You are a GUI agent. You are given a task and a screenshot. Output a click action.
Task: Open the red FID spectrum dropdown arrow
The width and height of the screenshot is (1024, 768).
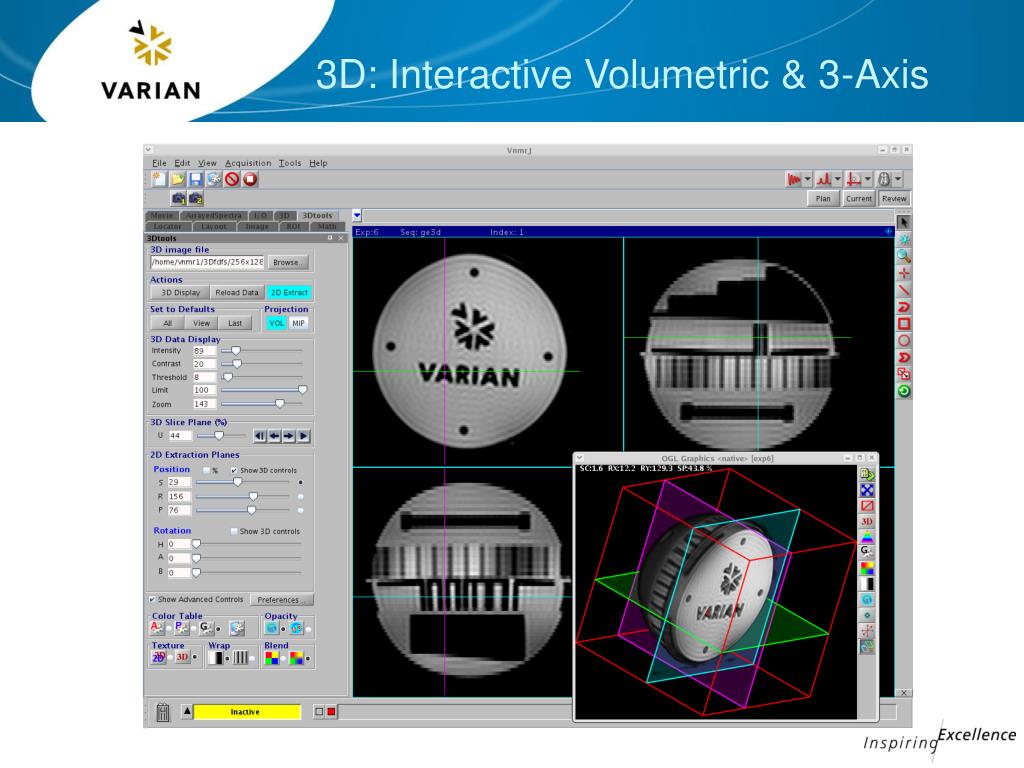(808, 179)
